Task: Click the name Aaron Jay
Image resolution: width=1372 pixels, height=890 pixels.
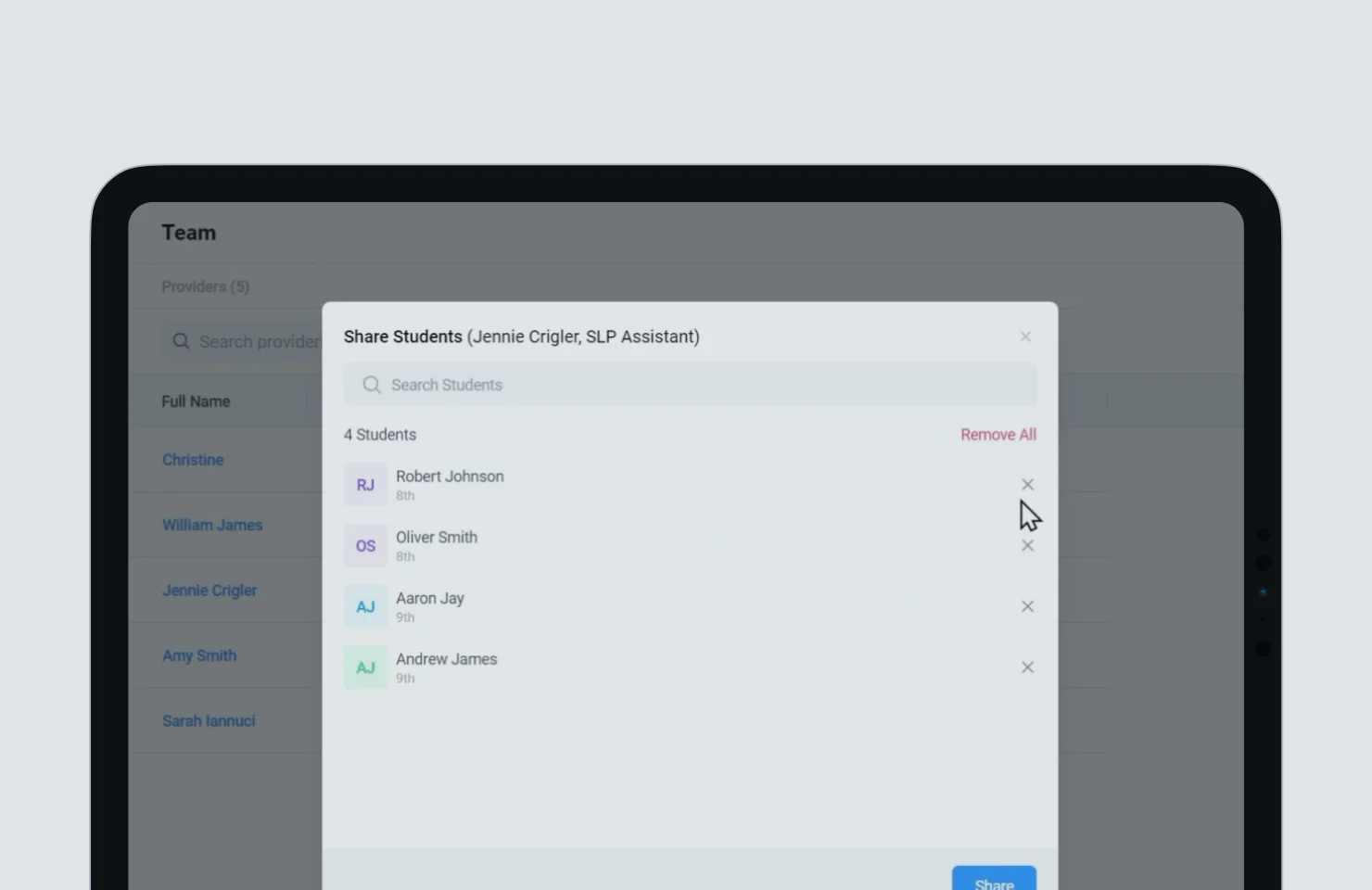Action: point(430,599)
